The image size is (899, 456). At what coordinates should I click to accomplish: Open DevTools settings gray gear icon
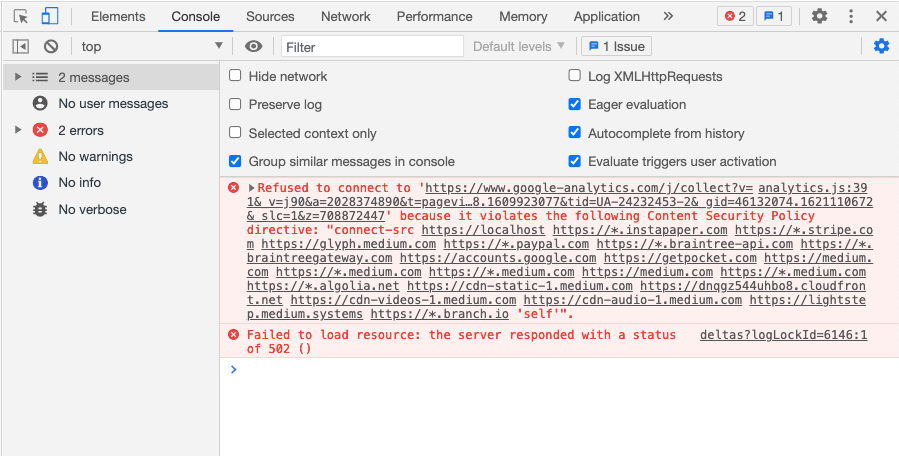819,17
